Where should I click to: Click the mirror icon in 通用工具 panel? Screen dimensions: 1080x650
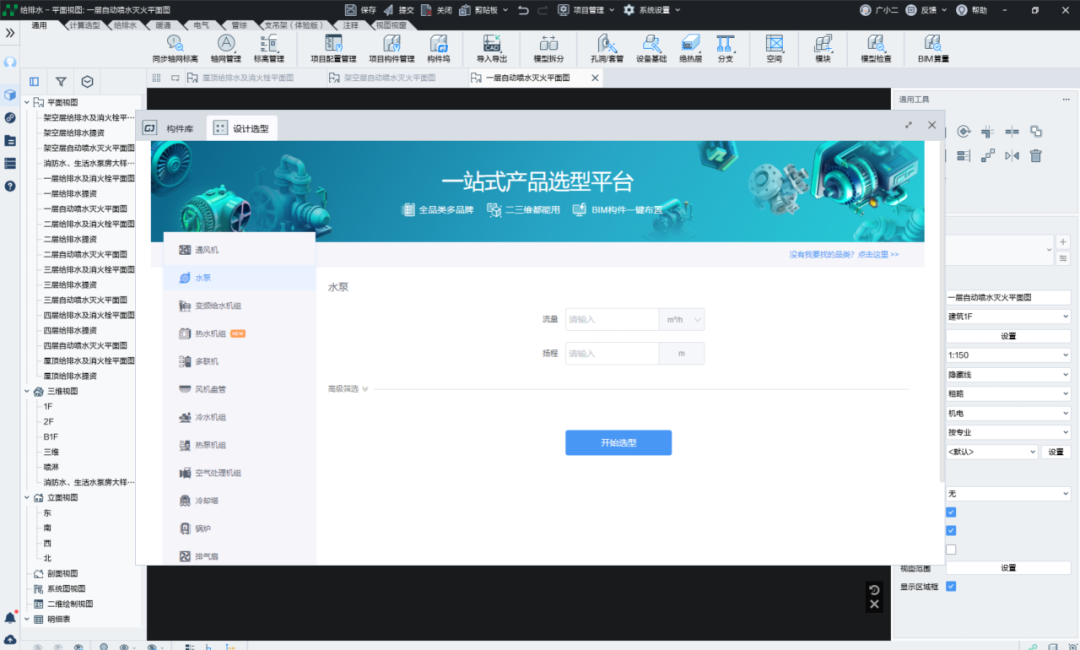1012,156
